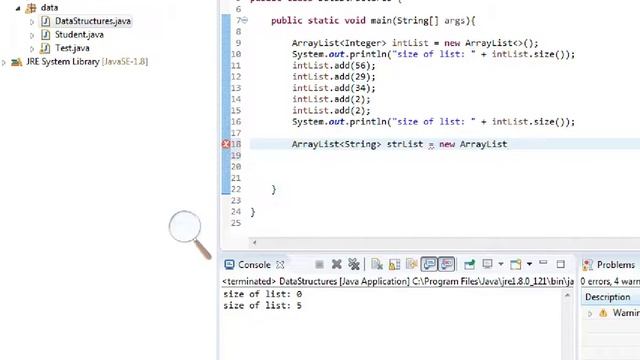Click Remove All Terminated Launches icon
Viewport: 640px width, 360px height.
coord(353,264)
